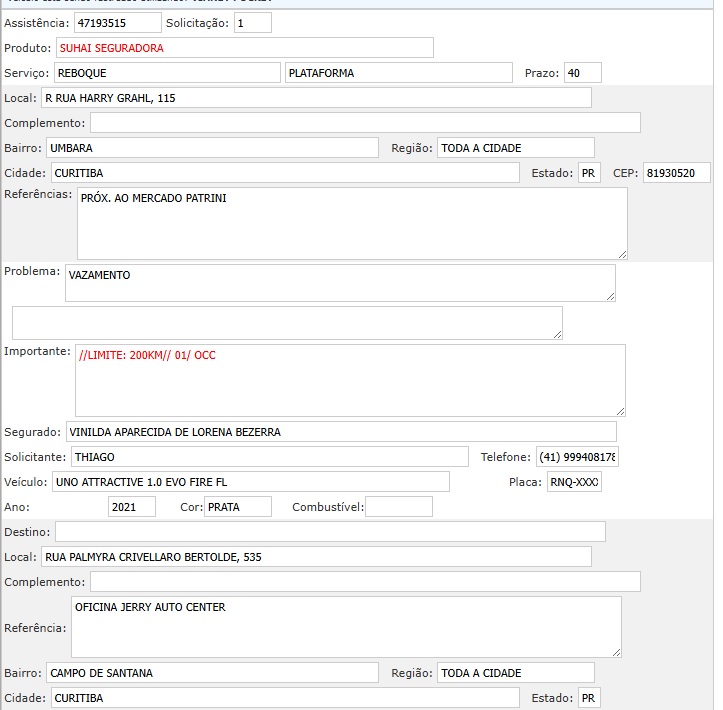Image resolution: width=723 pixels, height=710 pixels.
Task: Click the Solicitante field containing THIAGO
Action: click(269, 457)
